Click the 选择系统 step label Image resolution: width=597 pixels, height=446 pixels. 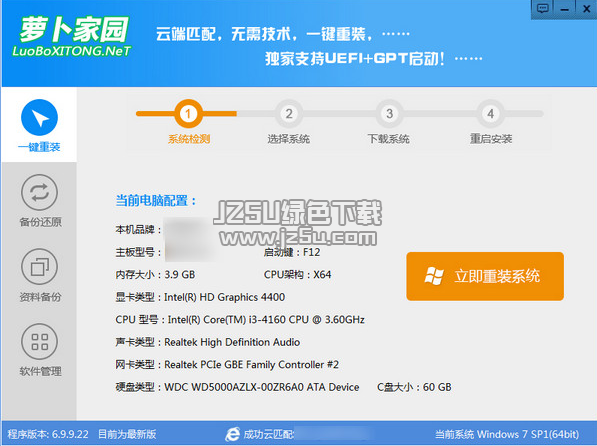[289, 139]
